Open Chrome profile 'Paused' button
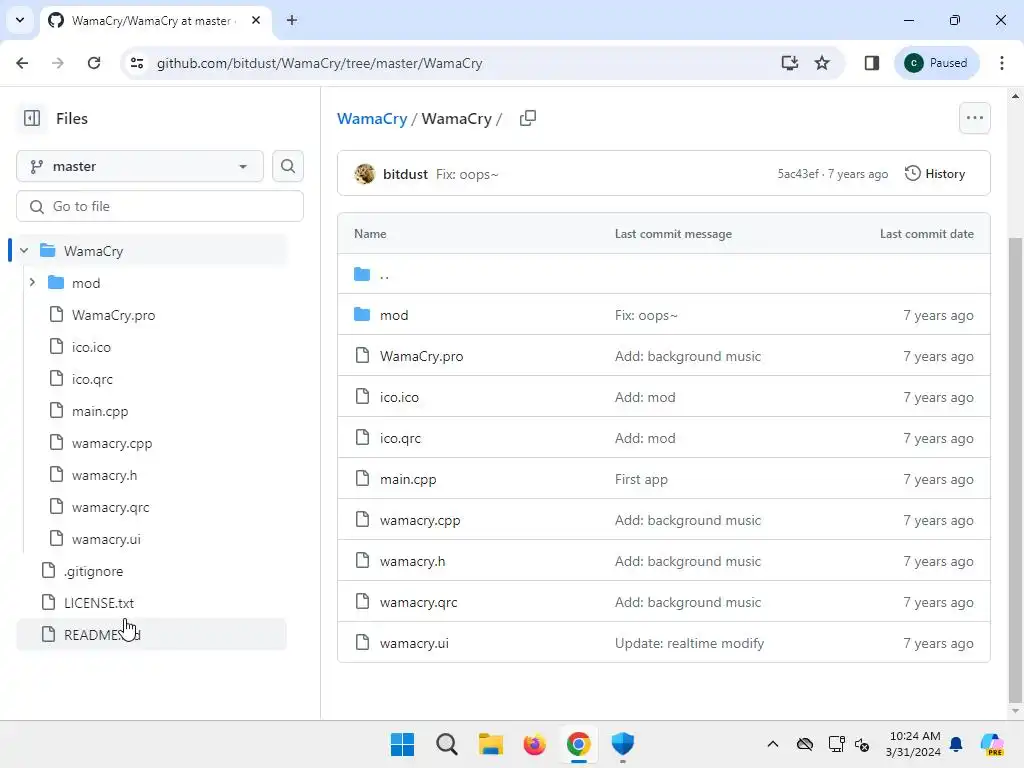The height and width of the screenshot is (768, 1024). (936, 63)
